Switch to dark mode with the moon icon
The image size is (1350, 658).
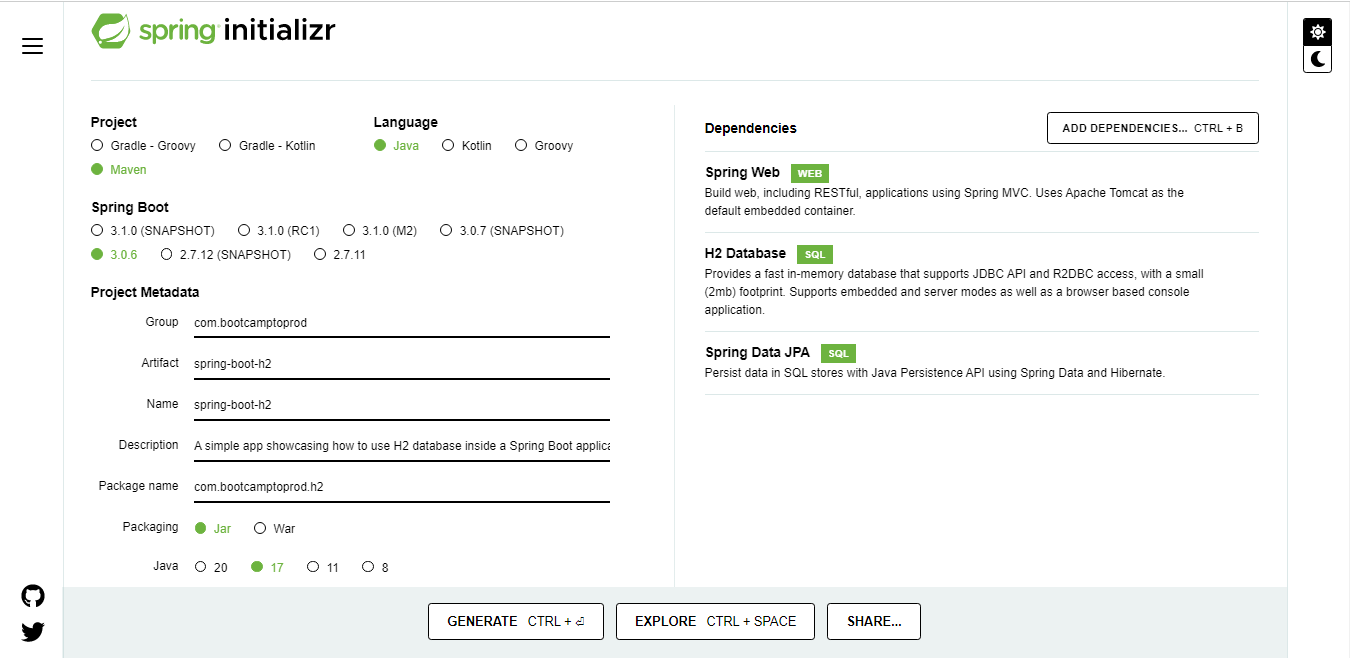point(1317,59)
